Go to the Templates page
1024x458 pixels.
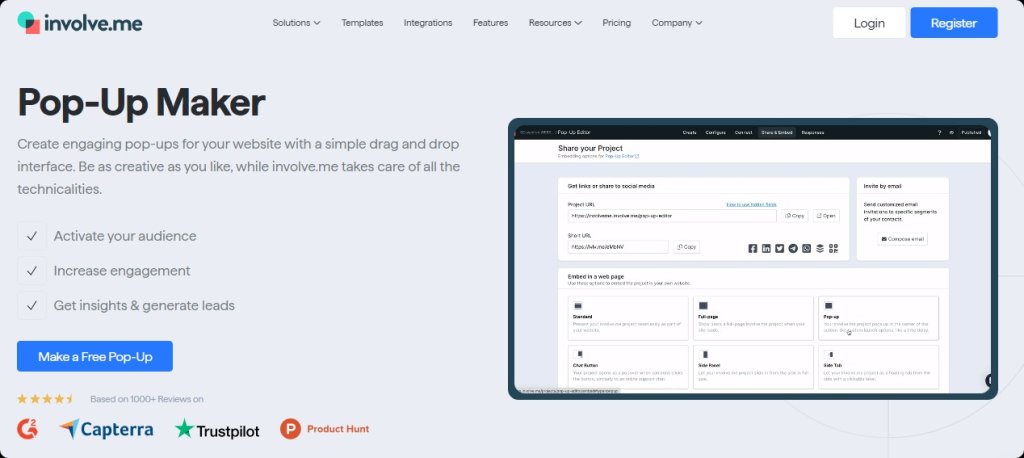coord(362,23)
